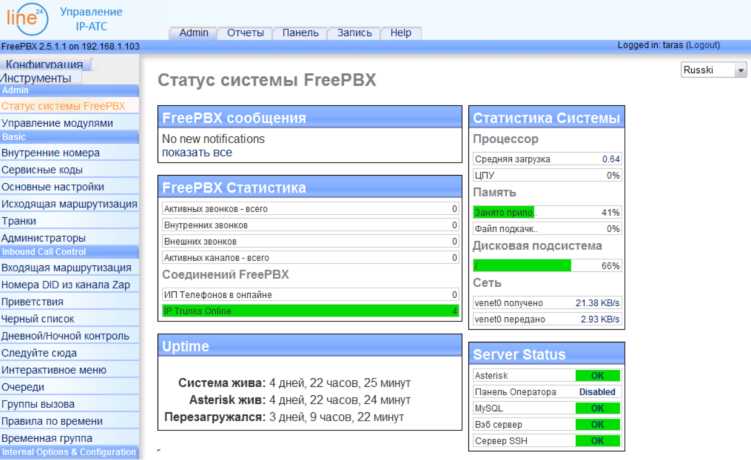Open the Панель tab
The height and width of the screenshot is (460, 751).
[300, 33]
